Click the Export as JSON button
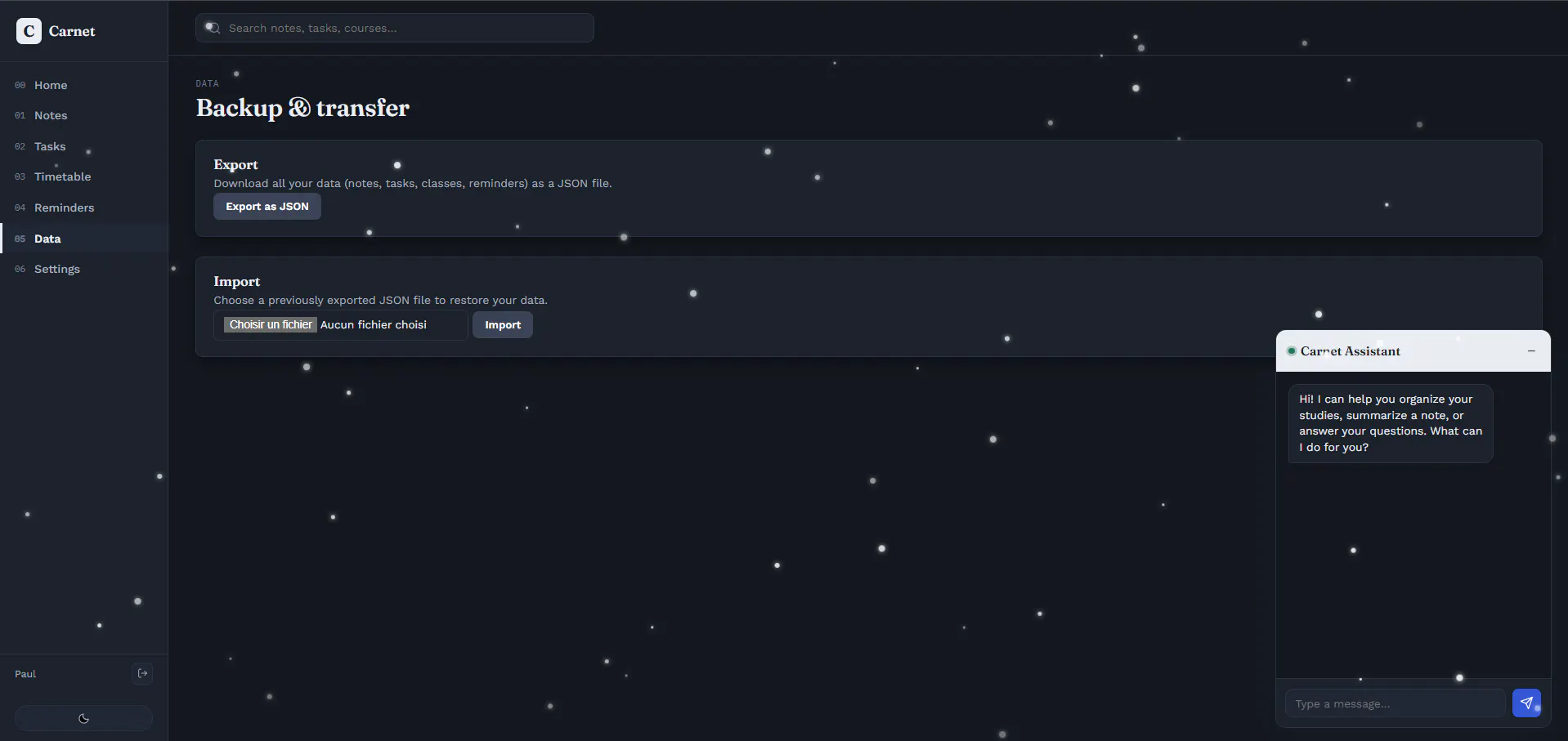This screenshot has height=741, width=1568. [x=267, y=207]
